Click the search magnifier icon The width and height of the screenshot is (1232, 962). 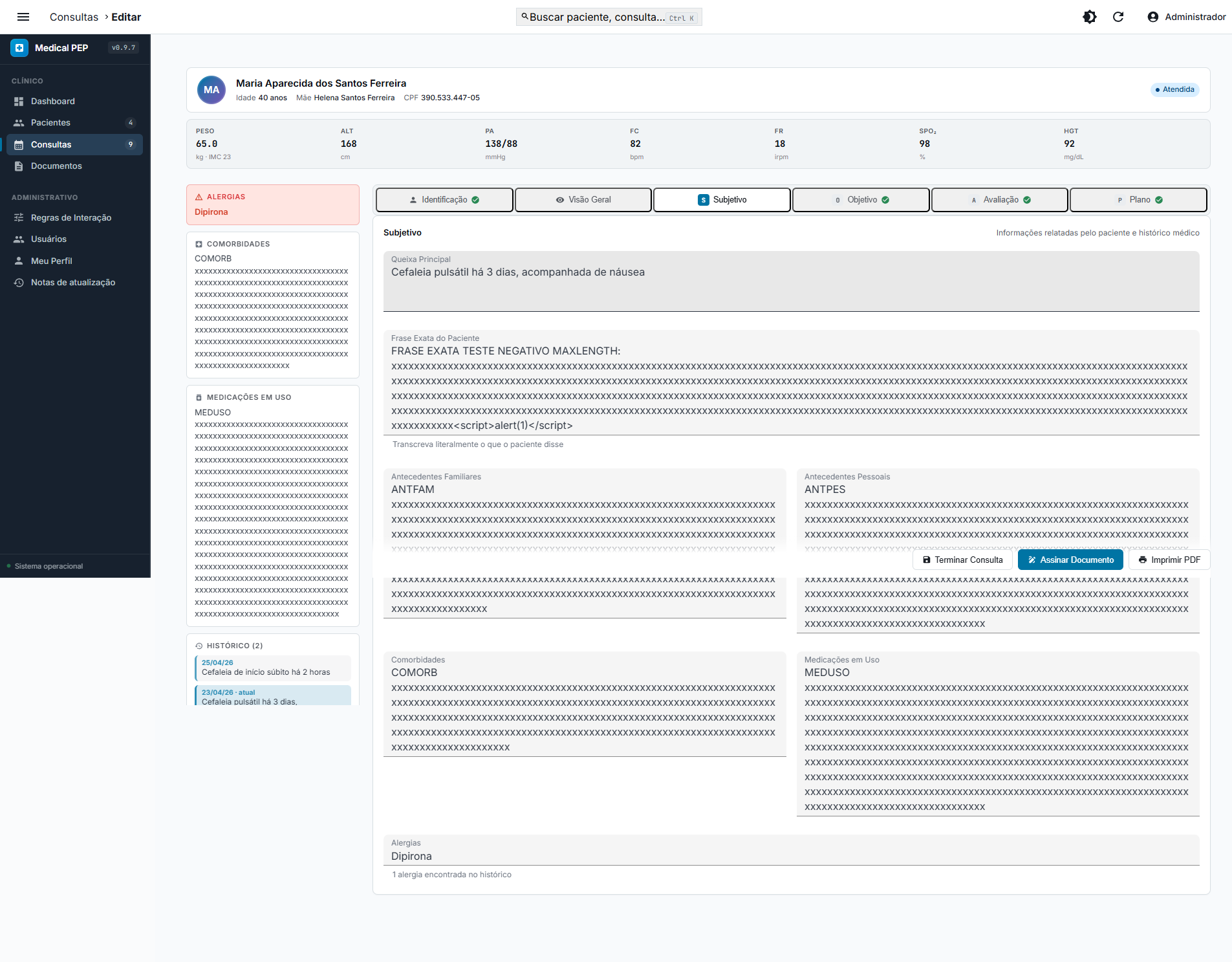[524, 17]
